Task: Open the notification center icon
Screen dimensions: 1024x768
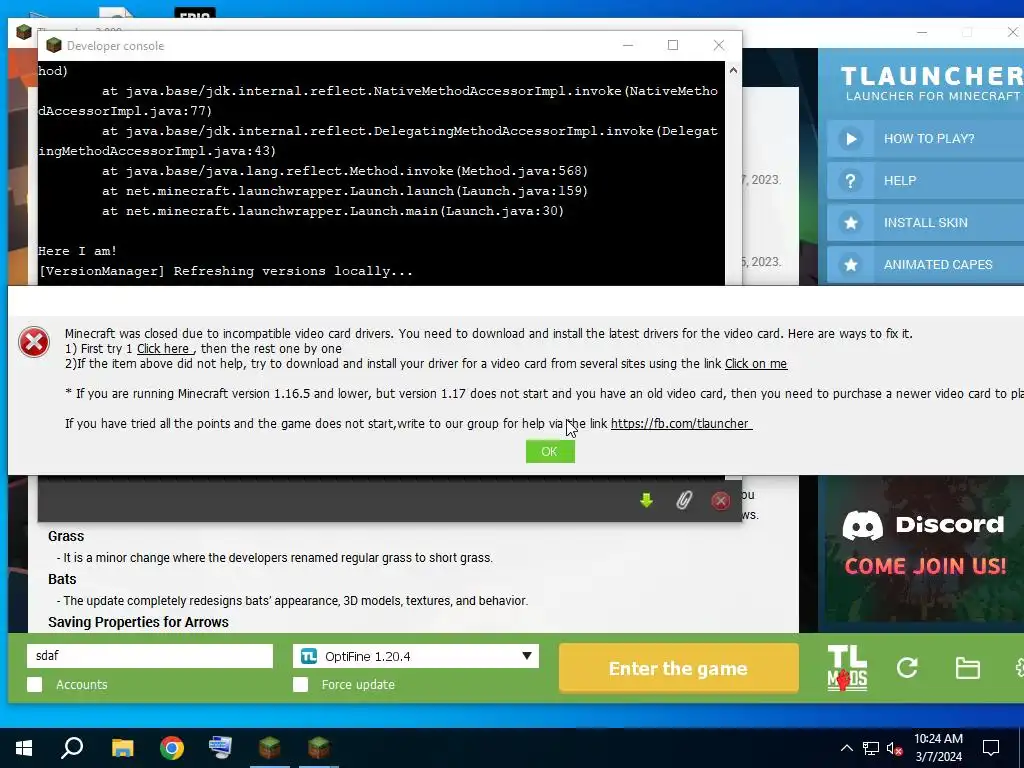Action: tap(991, 748)
